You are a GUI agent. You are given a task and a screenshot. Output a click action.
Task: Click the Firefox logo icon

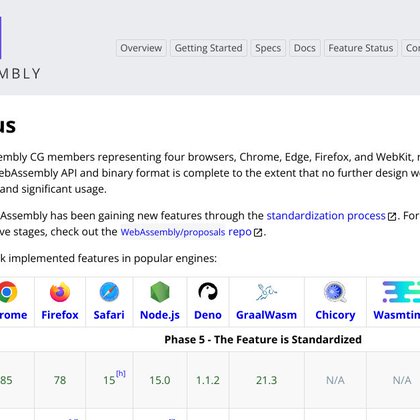coord(60,292)
